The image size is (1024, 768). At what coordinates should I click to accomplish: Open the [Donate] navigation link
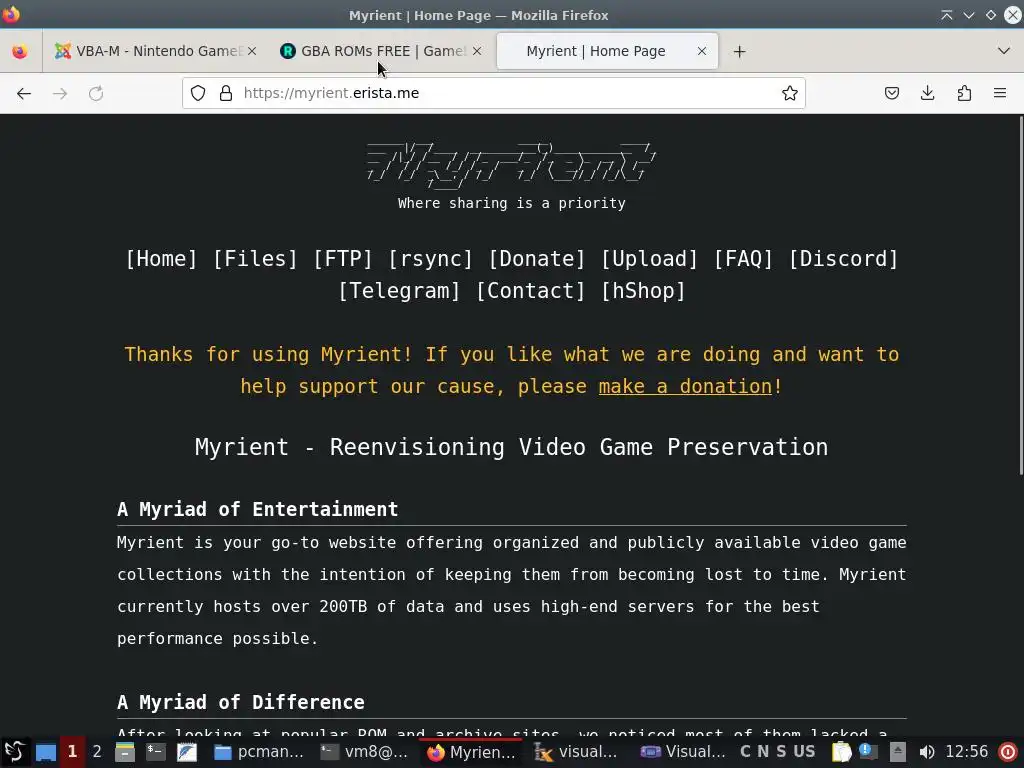(537, 259)
